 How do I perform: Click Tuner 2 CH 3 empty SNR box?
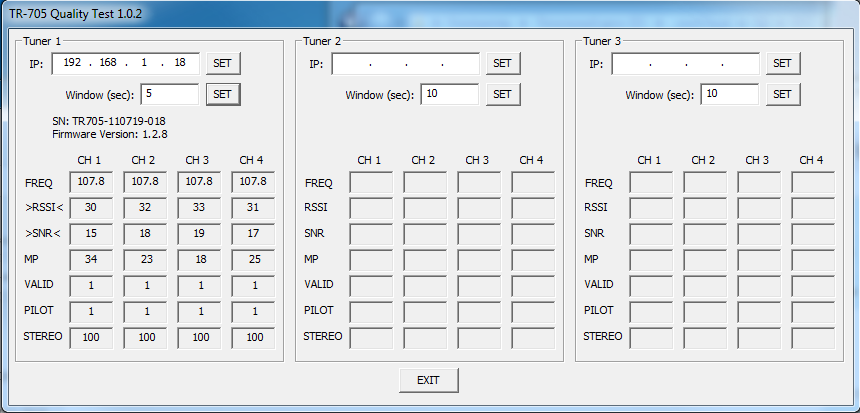coord(479,234)
